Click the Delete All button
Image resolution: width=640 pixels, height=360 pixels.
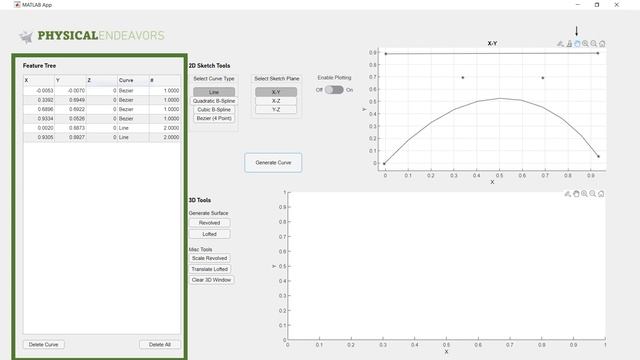click(x=160, y=344)
